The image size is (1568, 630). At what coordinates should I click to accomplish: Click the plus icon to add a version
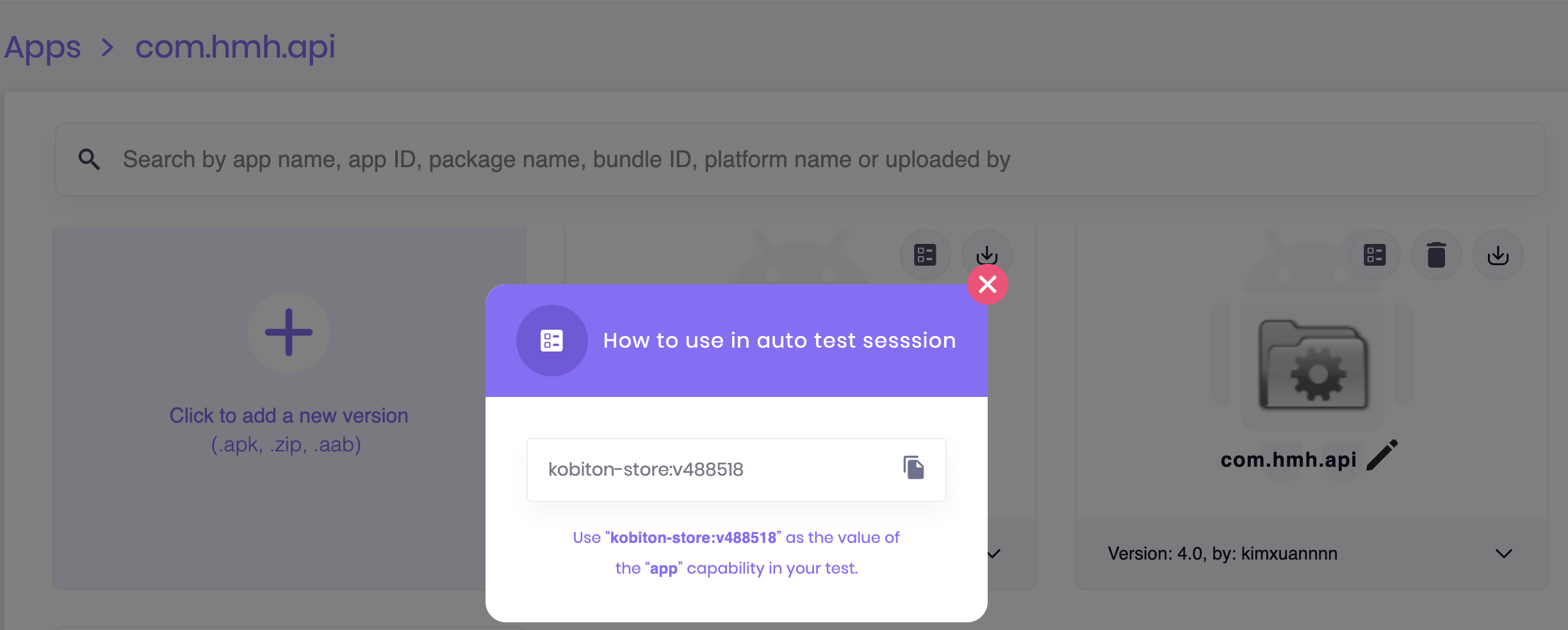pos(288,332)
